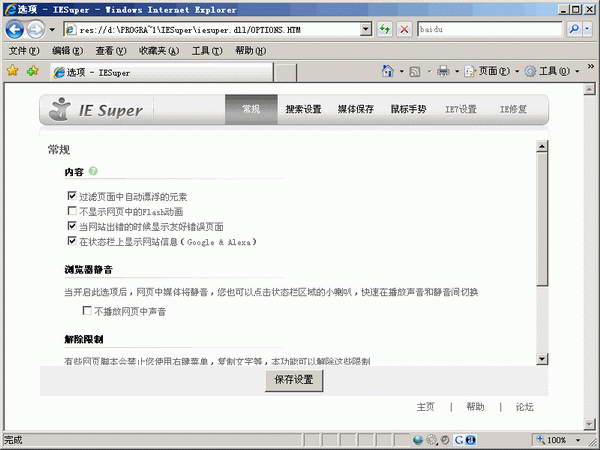Click the Add to Favorites star-plus icon
Screen dimensions: 600x450
[x=33, y=70]
